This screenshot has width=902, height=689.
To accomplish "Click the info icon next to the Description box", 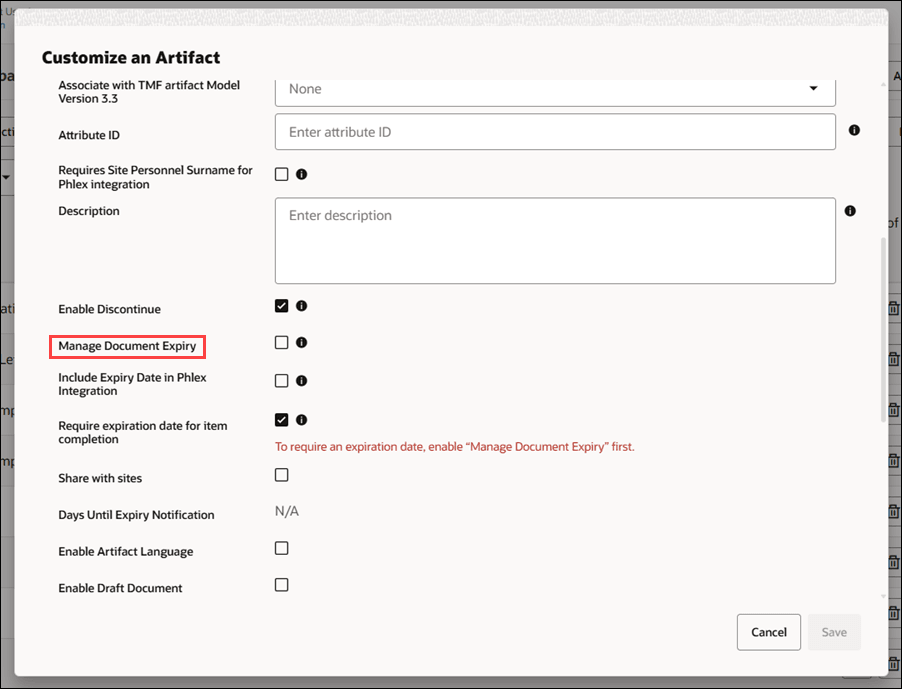I will point(849,210).
